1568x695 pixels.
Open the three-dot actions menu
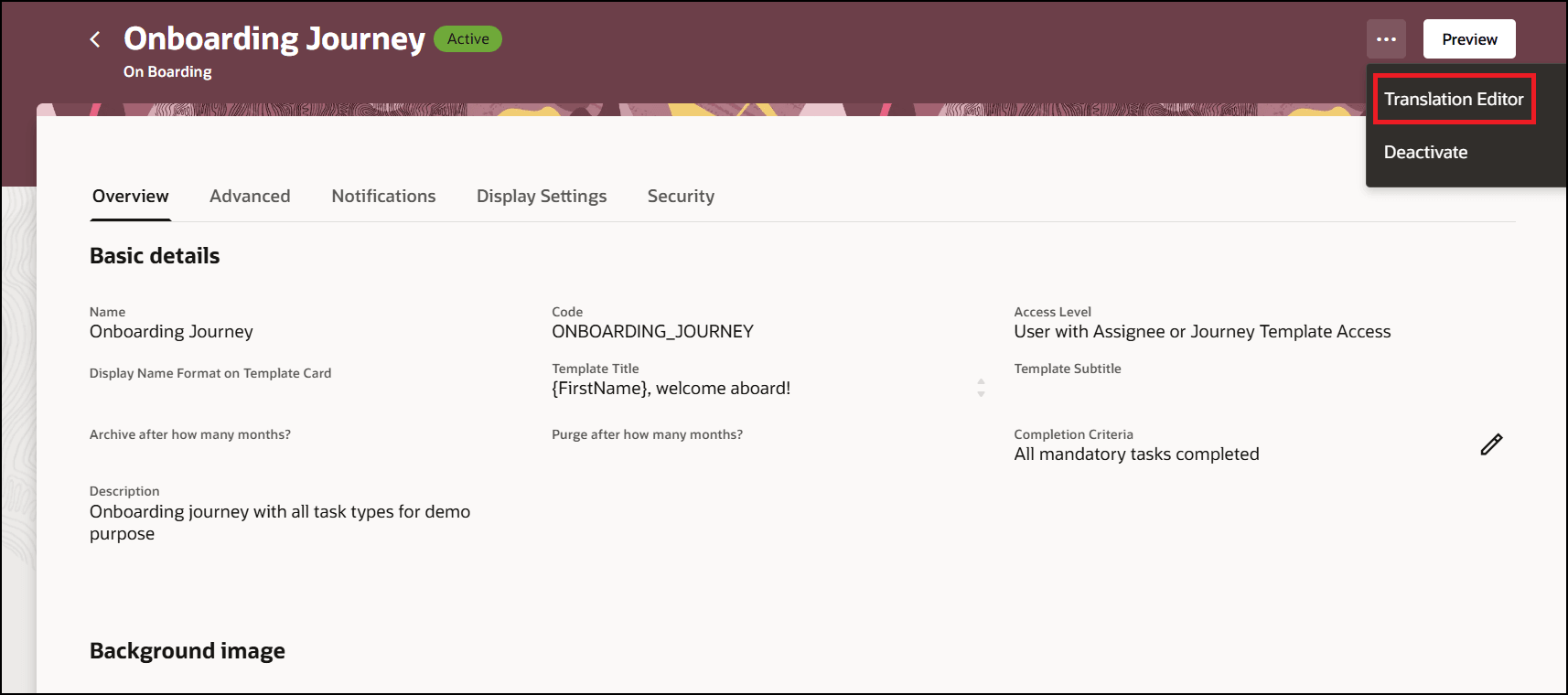pos(1386,39)
